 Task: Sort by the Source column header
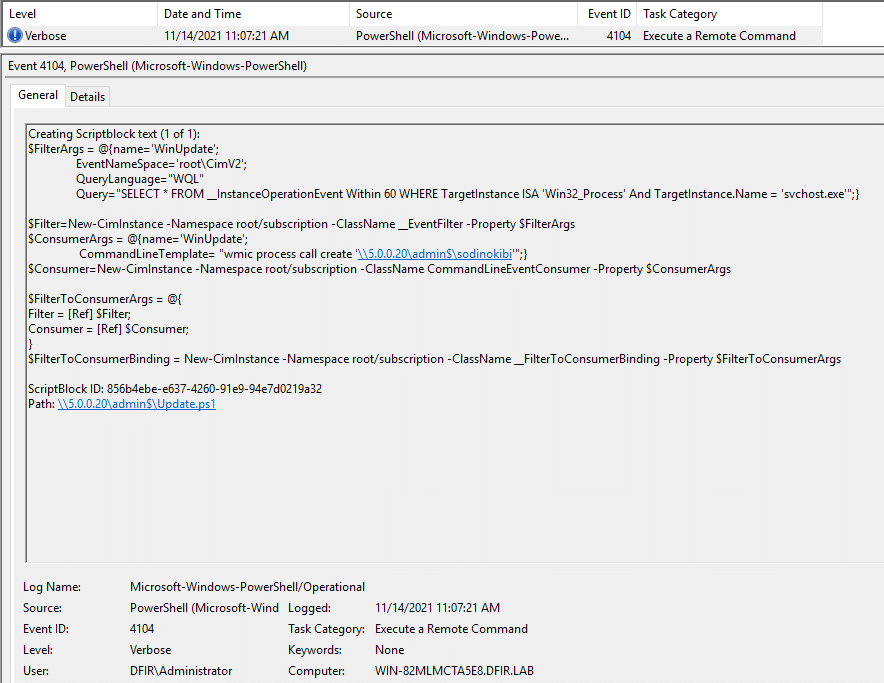463,14
